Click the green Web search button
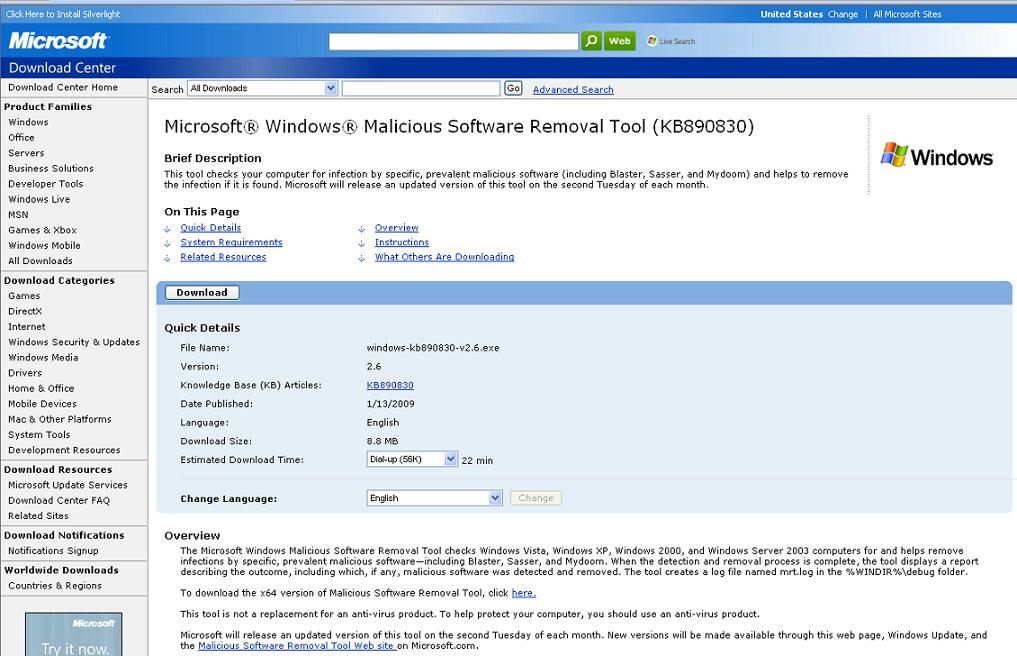1017x656 pixels. click(x=619, y=41)
